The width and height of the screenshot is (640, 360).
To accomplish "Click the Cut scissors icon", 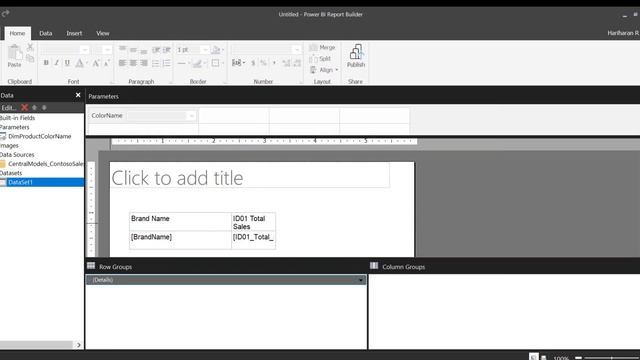I will [30, 47].
